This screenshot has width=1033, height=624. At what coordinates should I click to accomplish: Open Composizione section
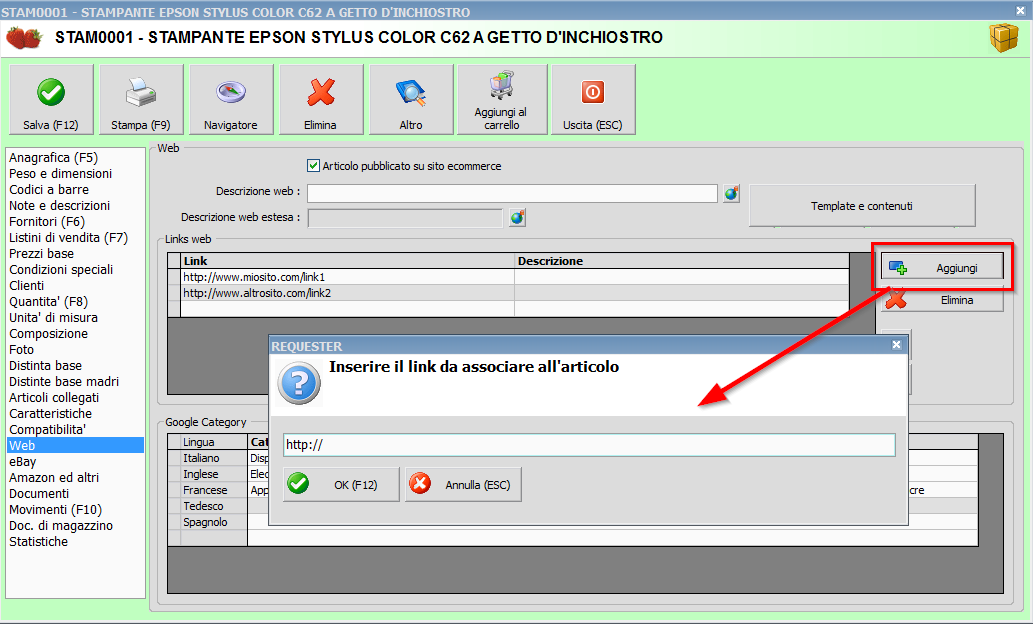48,333
